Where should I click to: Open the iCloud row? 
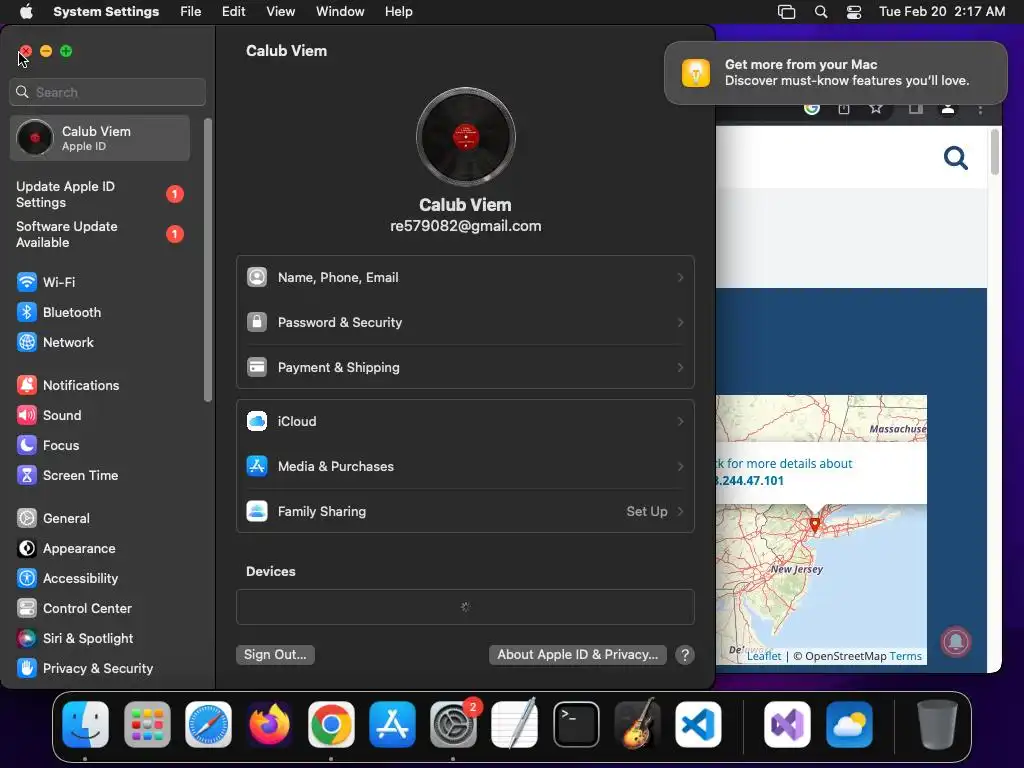click(x=465, y=421)
